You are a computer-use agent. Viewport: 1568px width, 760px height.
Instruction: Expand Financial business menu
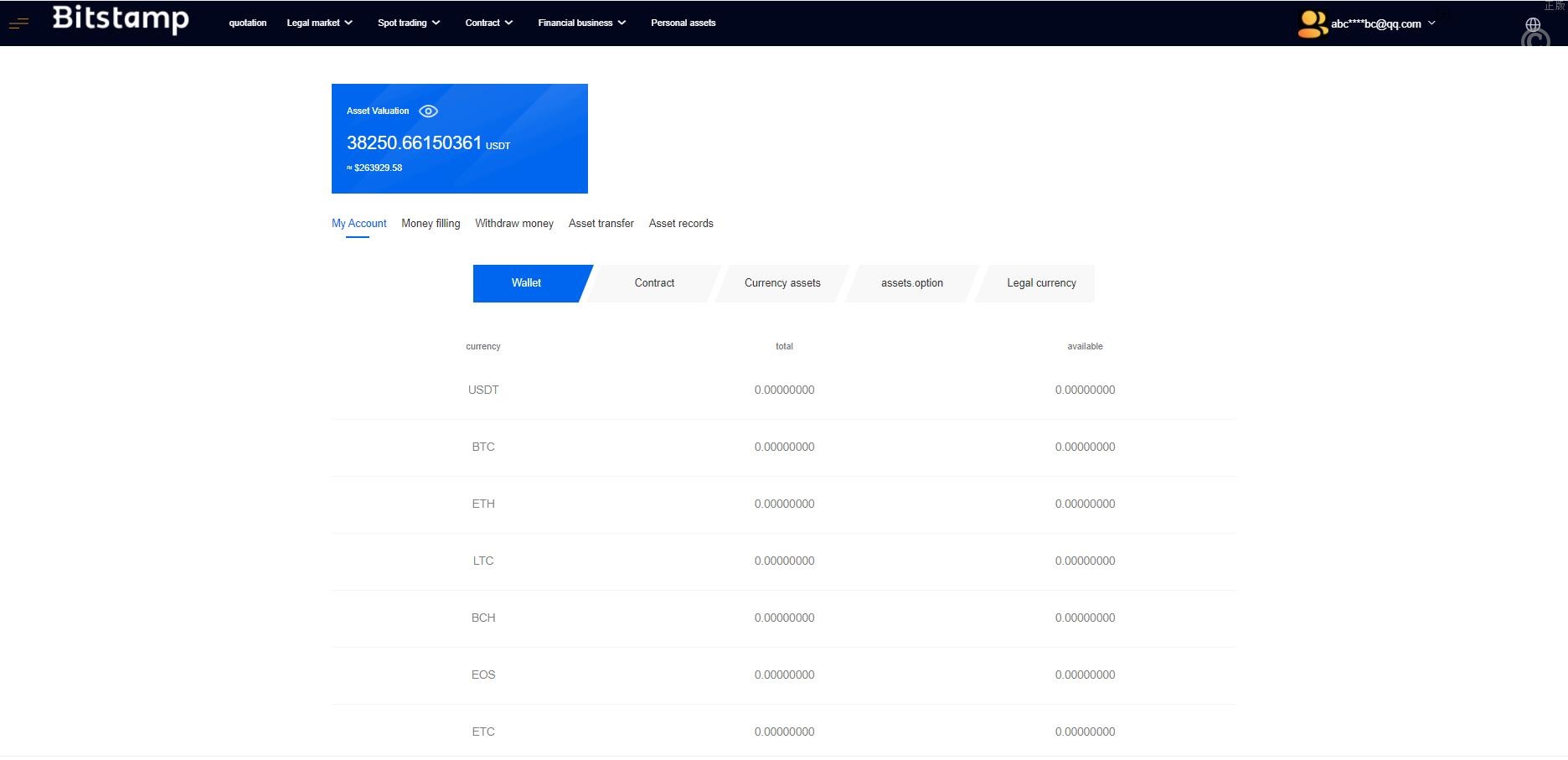click(x=581, y=23)
